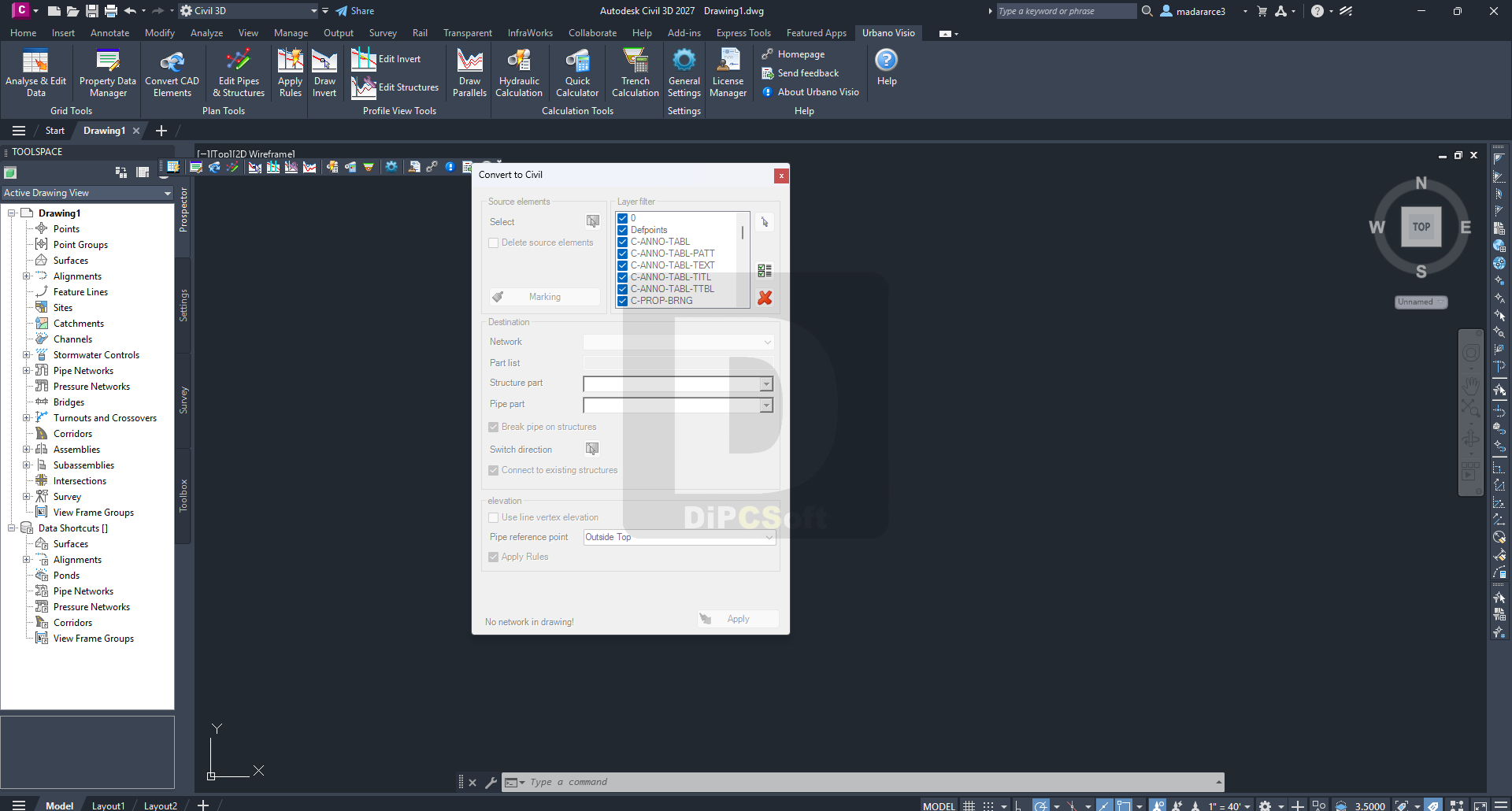Collapse the Data Shortcuts [] node

(x=12, y=528)
